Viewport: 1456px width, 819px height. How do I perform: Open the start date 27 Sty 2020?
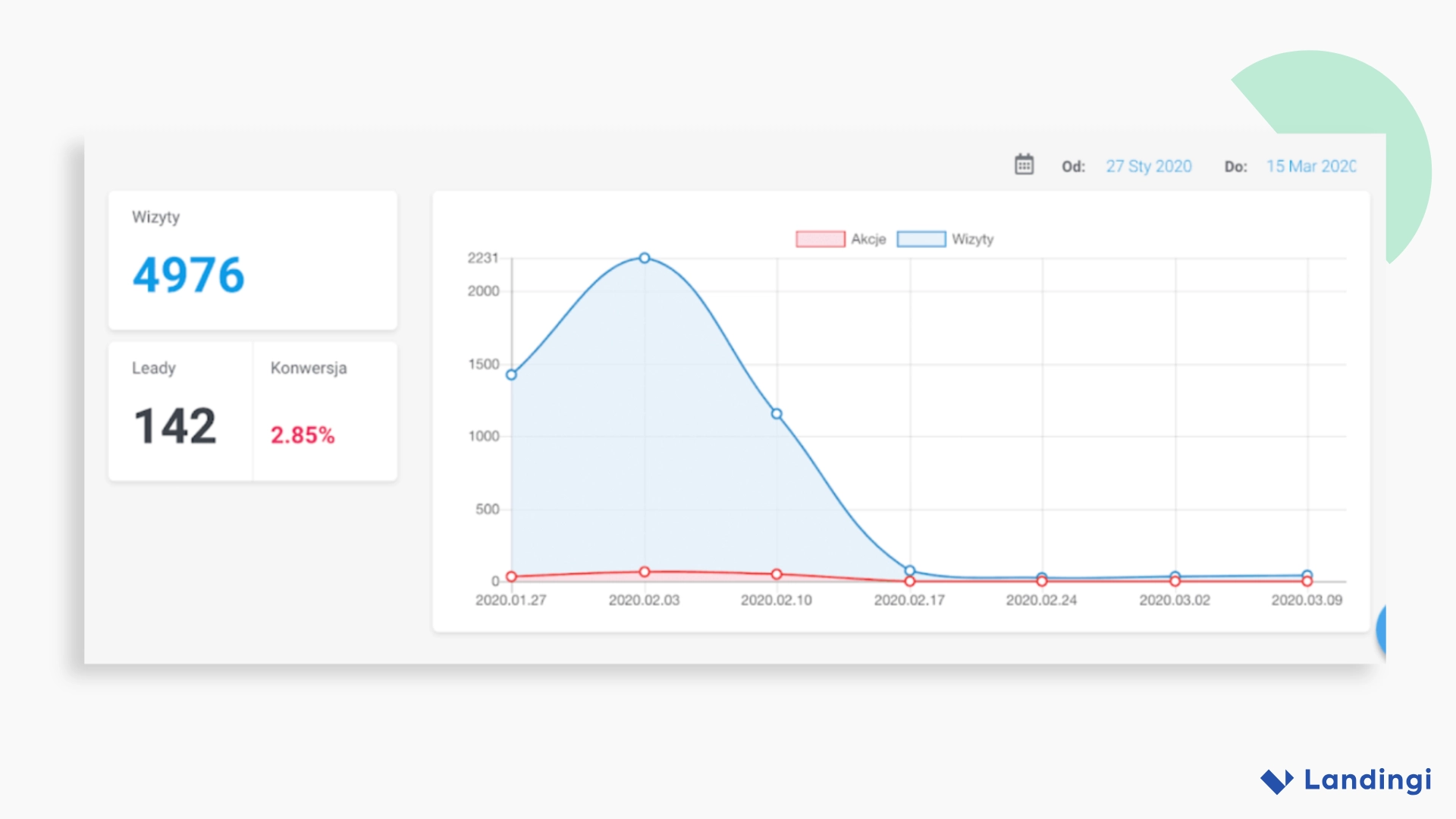coord(1148,166)
